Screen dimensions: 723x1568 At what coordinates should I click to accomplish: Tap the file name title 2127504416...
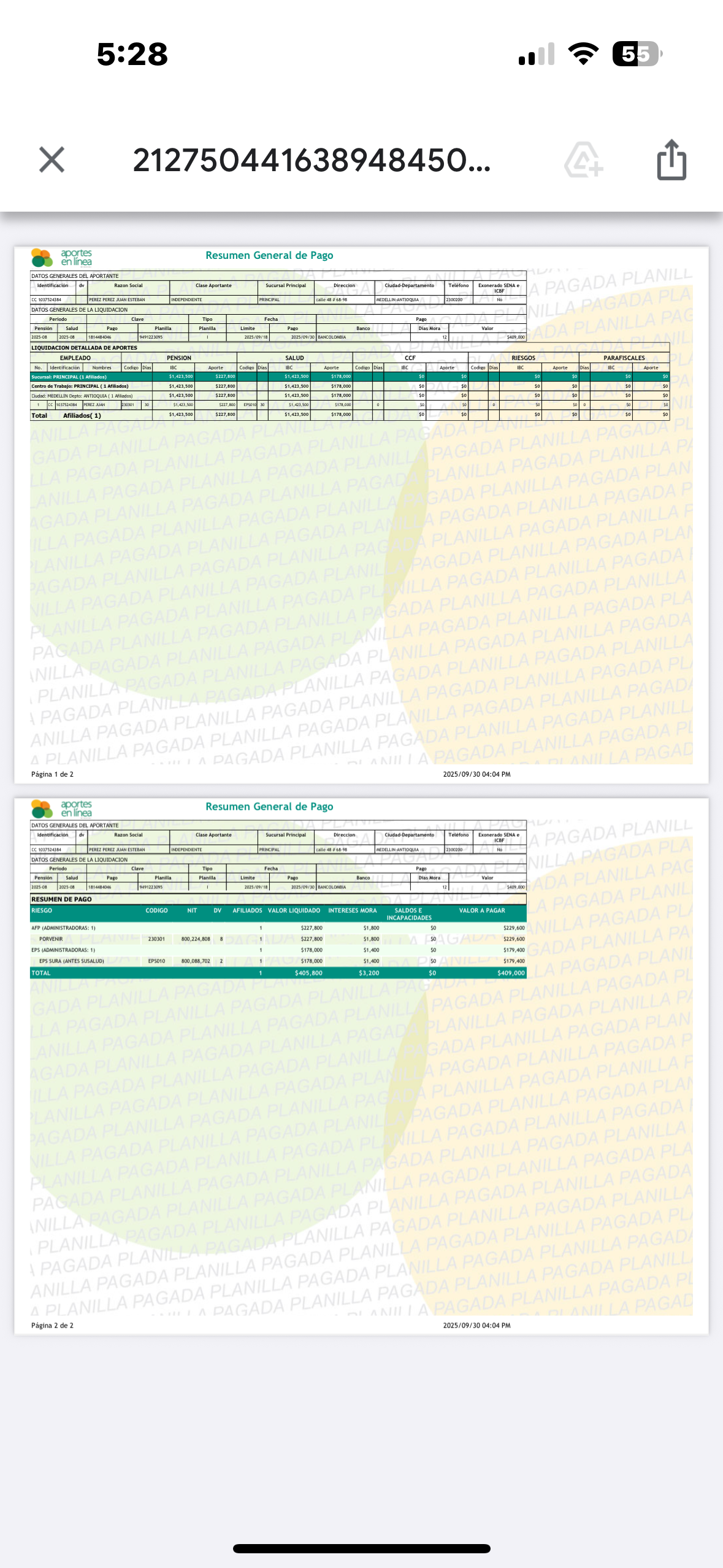tap(312, 161)
